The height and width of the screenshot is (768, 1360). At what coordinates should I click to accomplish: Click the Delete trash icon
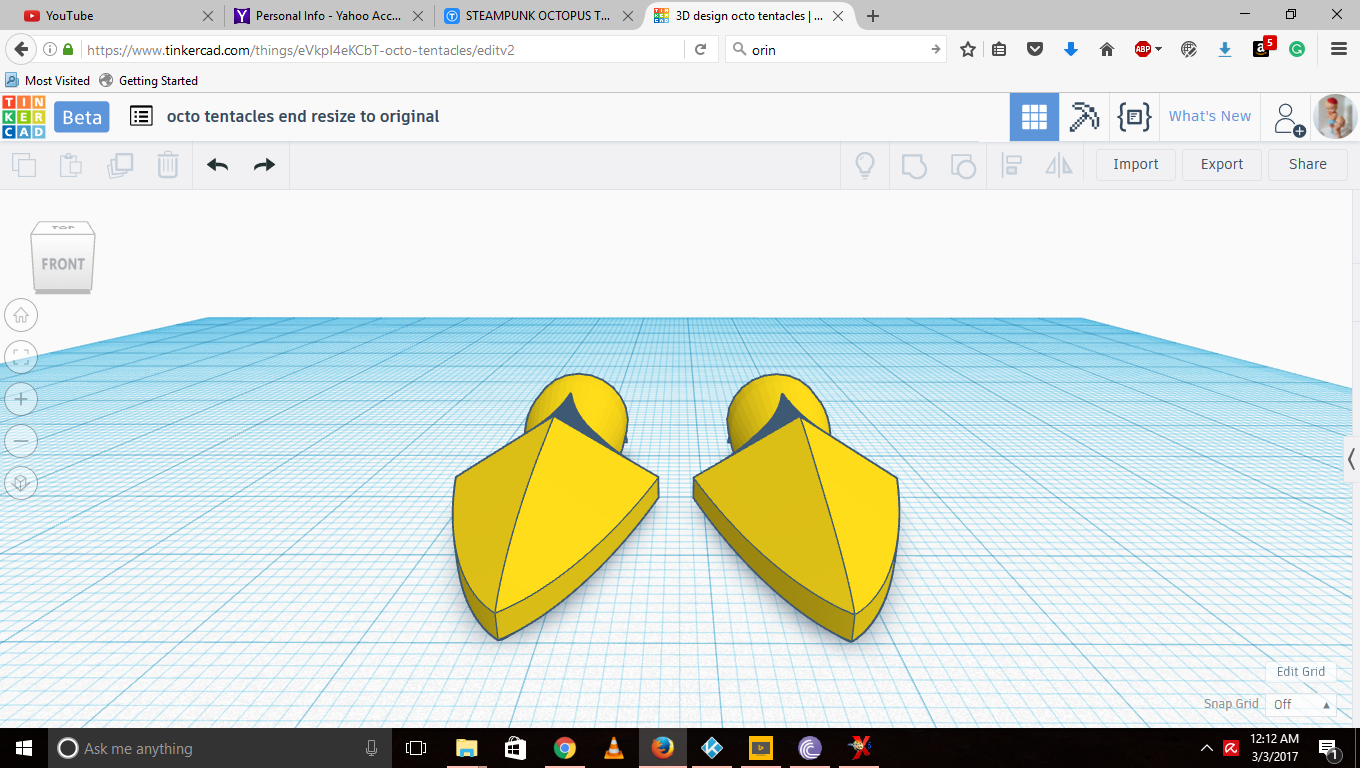point(168,165)
